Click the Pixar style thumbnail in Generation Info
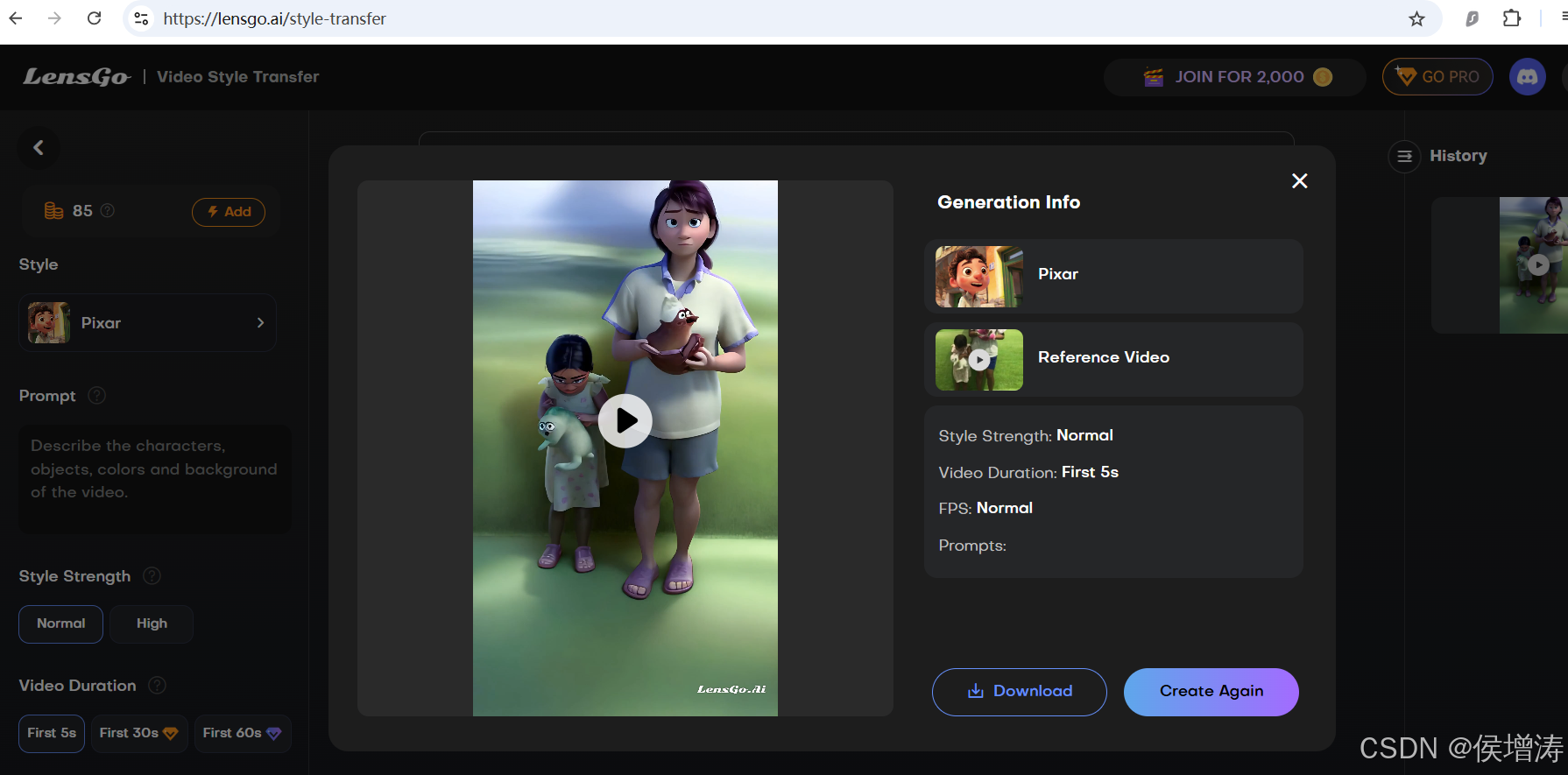Viewport: 1568px width, 775px height. coord(979,277)
